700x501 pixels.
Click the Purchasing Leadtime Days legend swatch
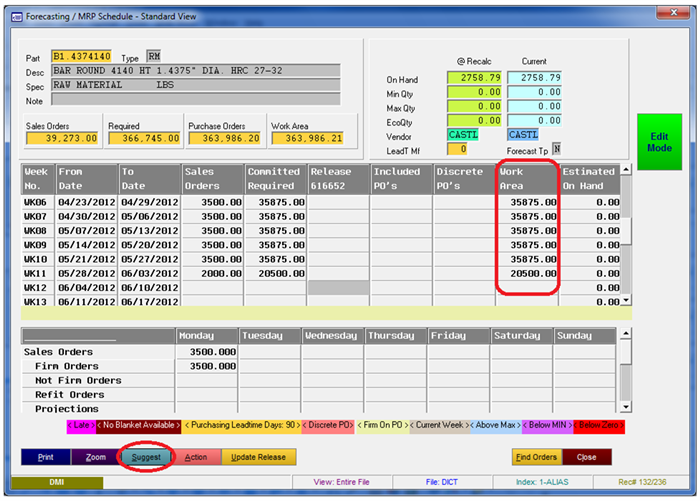242,426
